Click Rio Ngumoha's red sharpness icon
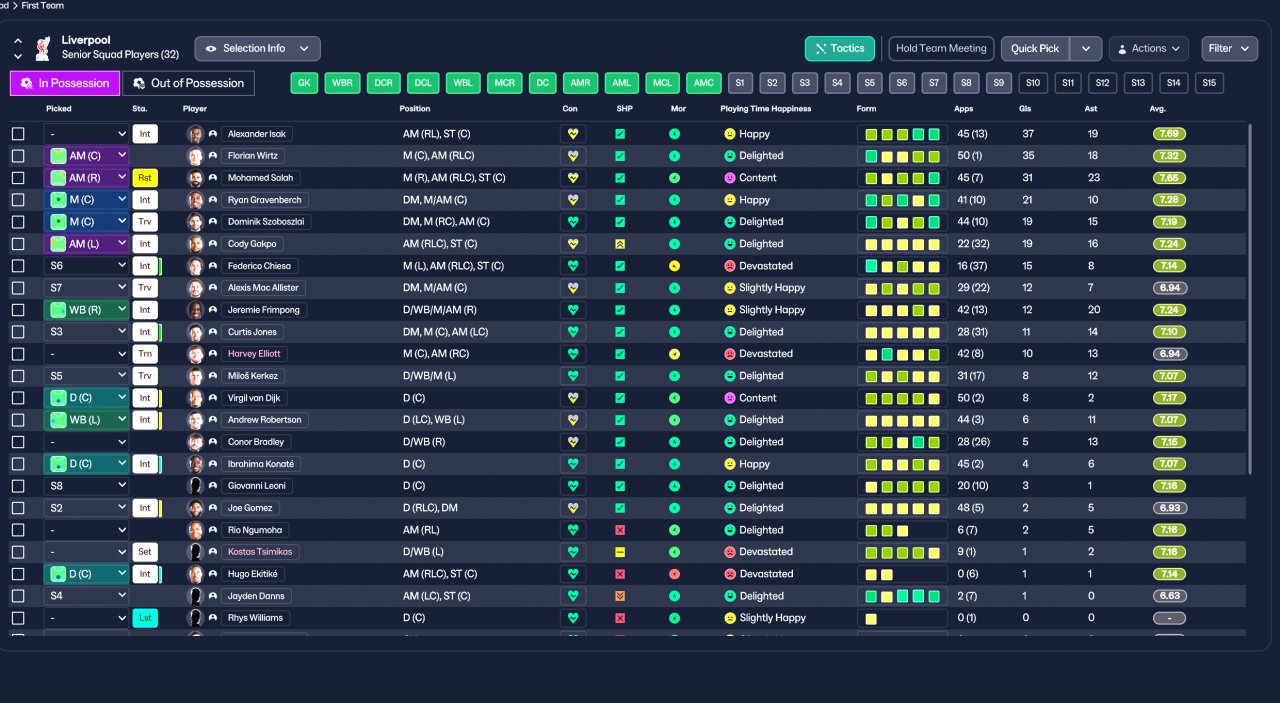The height and width of the screenshot is (703, 1280). click(x=620, y=530)
